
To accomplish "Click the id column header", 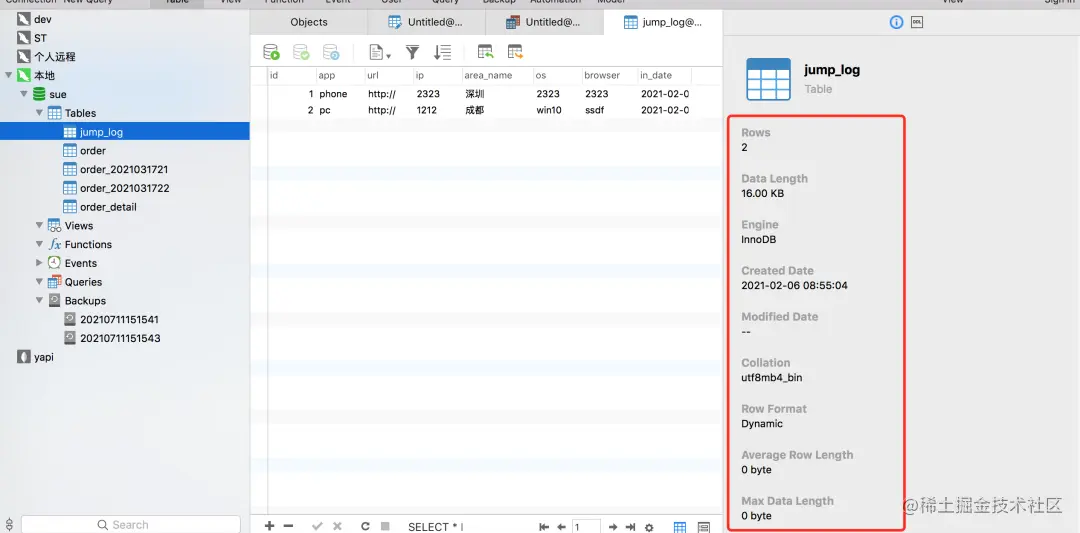I will point(292,75).
